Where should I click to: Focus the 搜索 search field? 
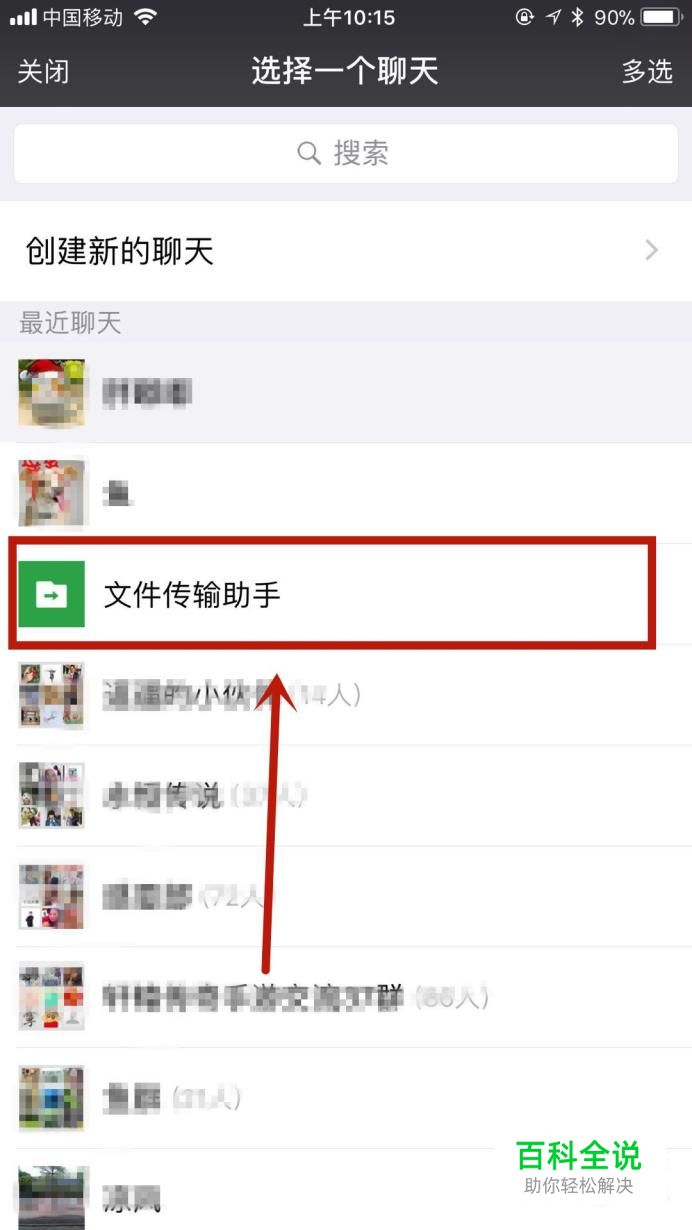[x=346, y=154]
